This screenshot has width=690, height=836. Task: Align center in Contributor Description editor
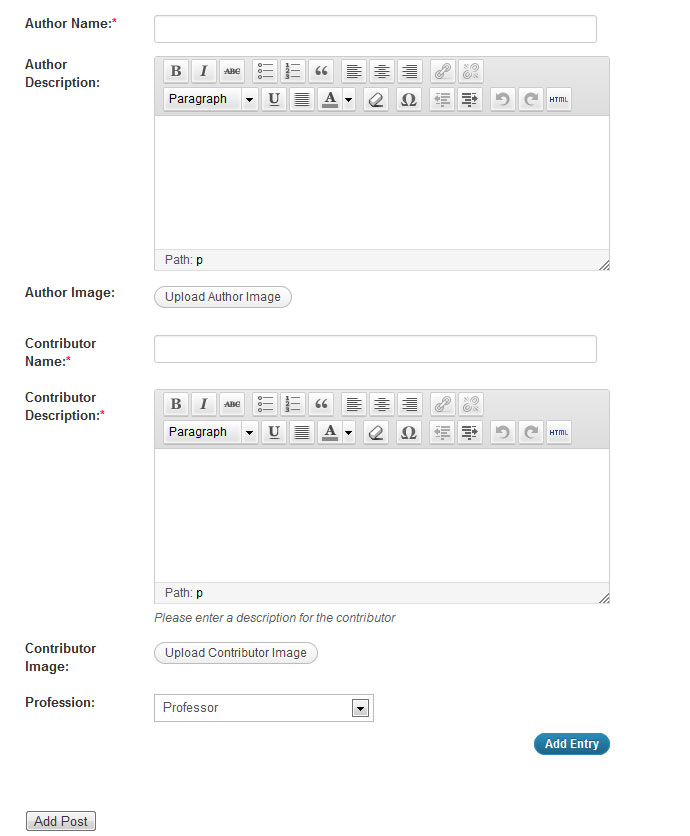click(x=382, y=404)
